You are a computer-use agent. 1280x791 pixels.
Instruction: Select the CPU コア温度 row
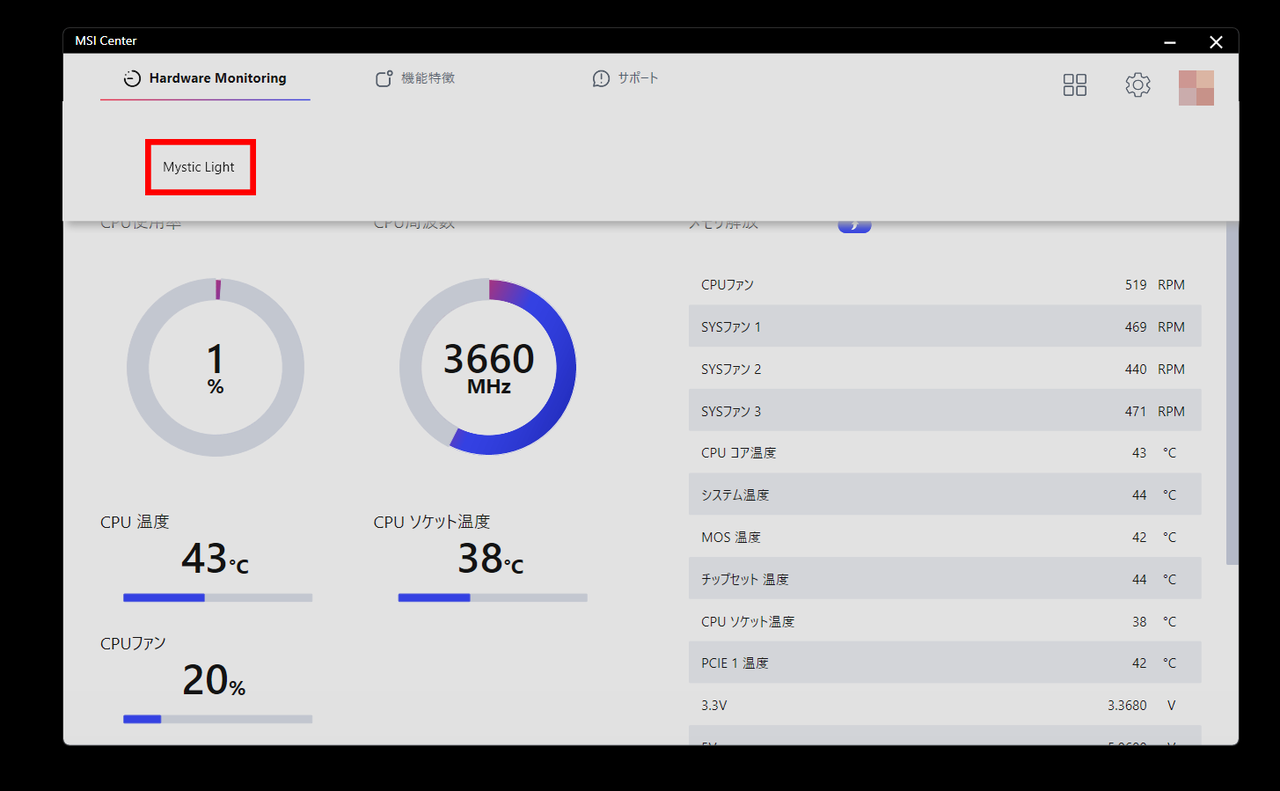coord(945,453)
